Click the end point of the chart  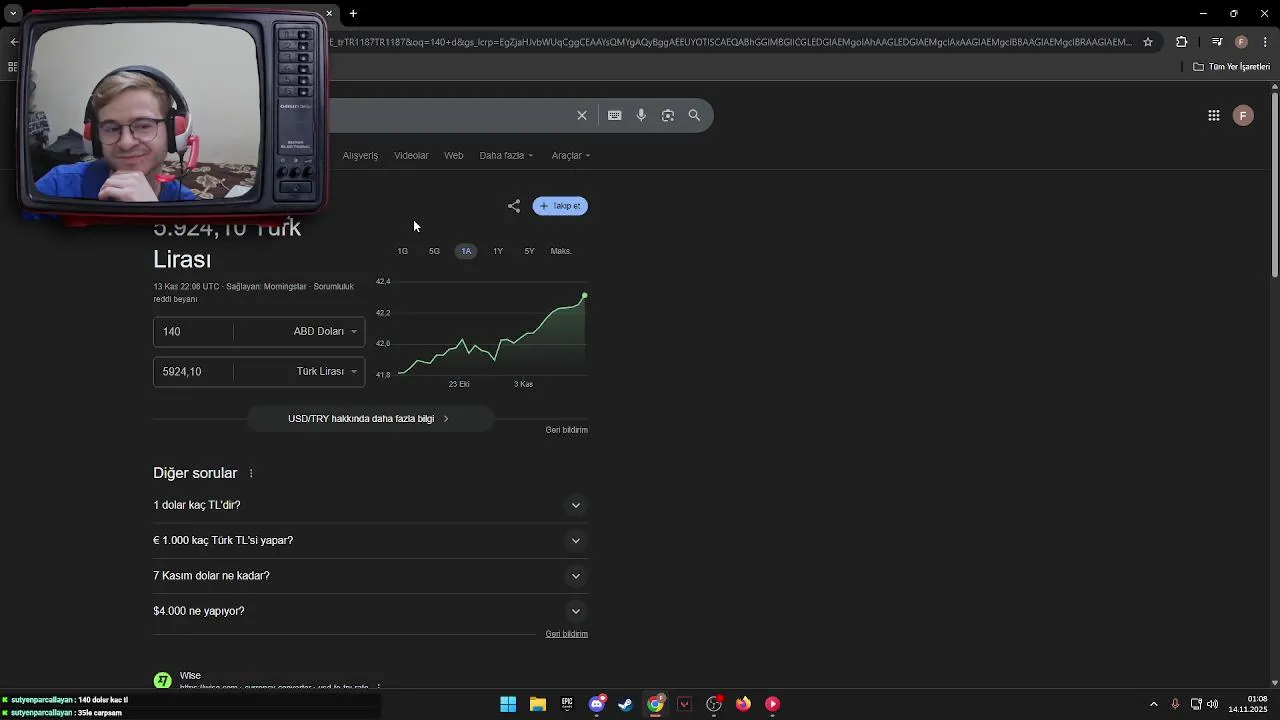click(584, 296)
